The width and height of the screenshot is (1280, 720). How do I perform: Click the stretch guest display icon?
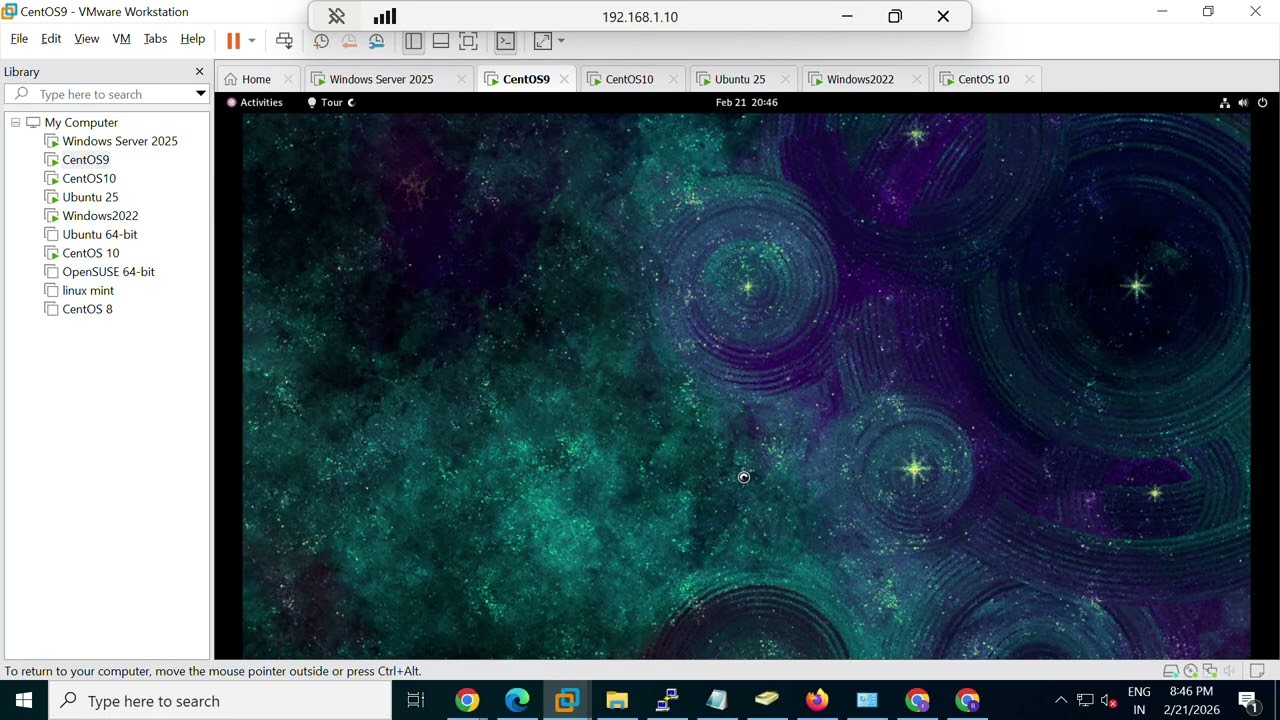[542, 41]
